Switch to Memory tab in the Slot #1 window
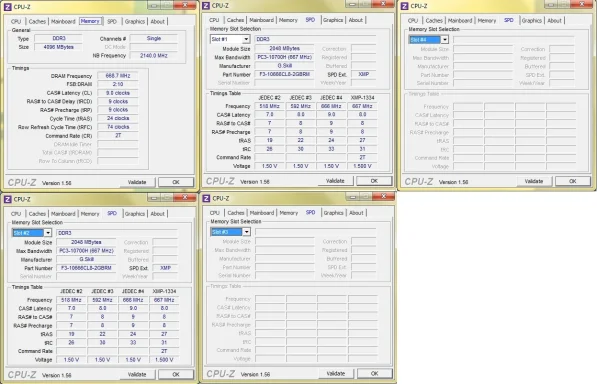The width and height of the screenshot is (597, 384). (x=288, y=20)
